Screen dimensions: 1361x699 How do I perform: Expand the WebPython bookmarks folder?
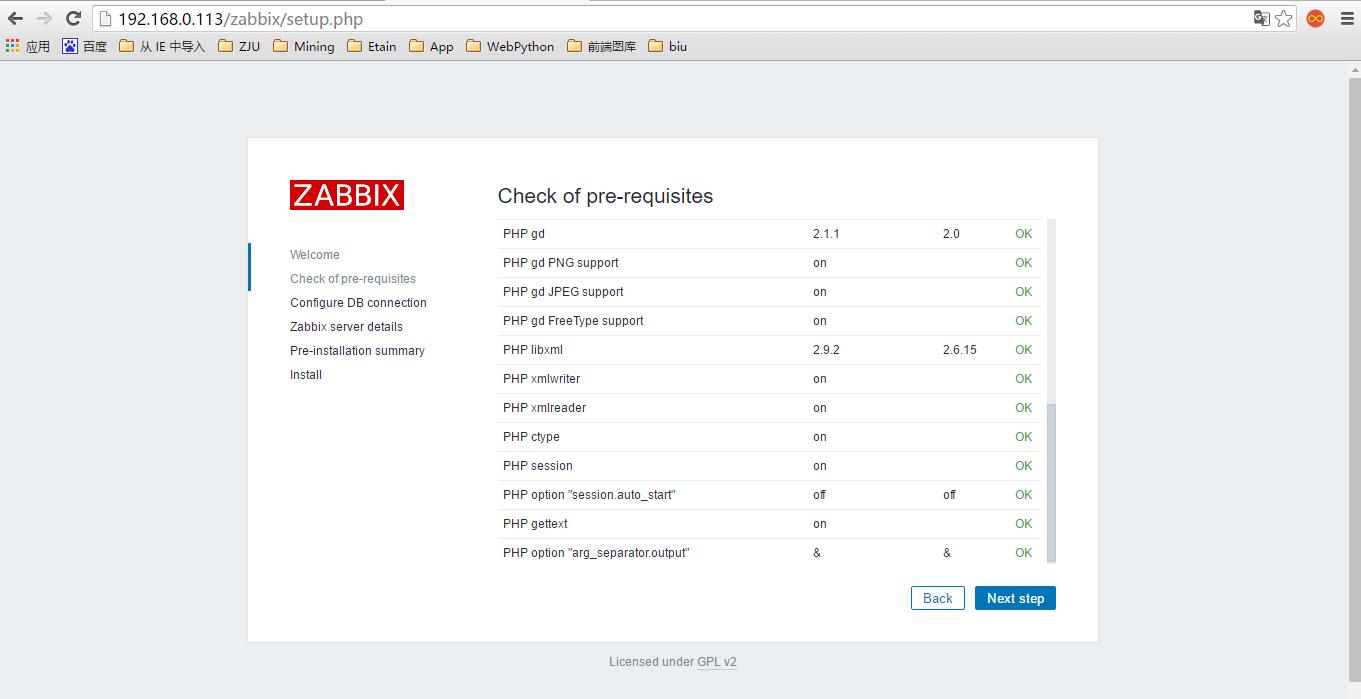pos(509,46)
